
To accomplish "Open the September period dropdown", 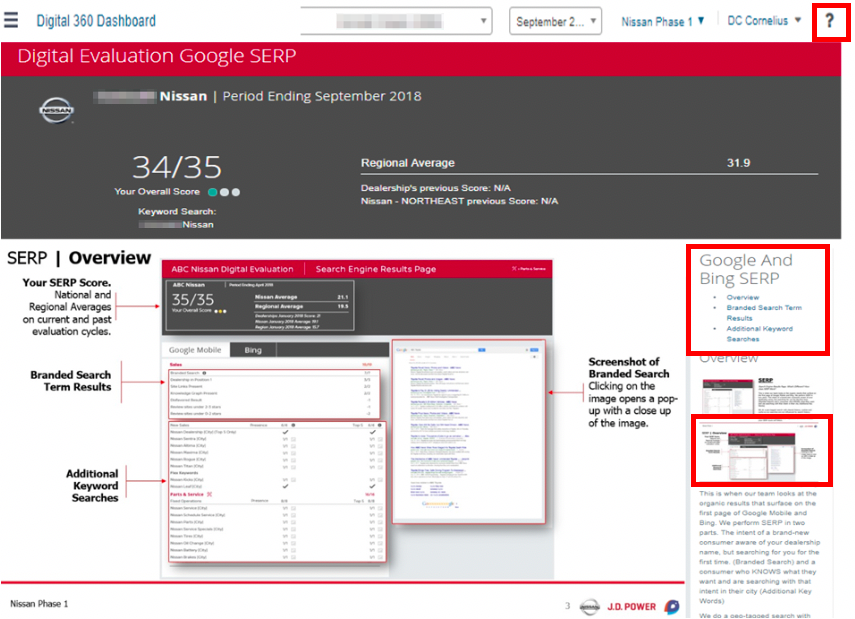I will point(555,21).
